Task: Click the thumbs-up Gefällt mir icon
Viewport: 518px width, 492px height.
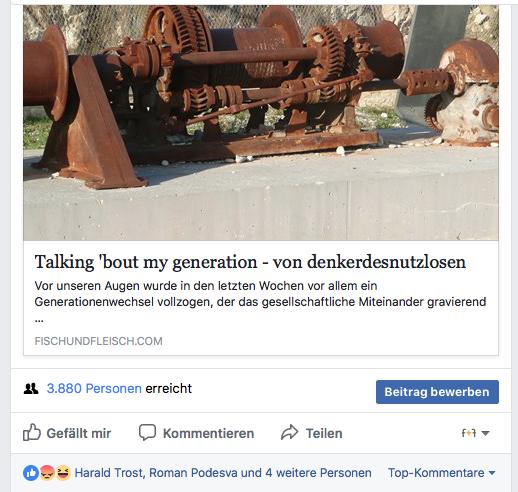Action: pos(32,433)
